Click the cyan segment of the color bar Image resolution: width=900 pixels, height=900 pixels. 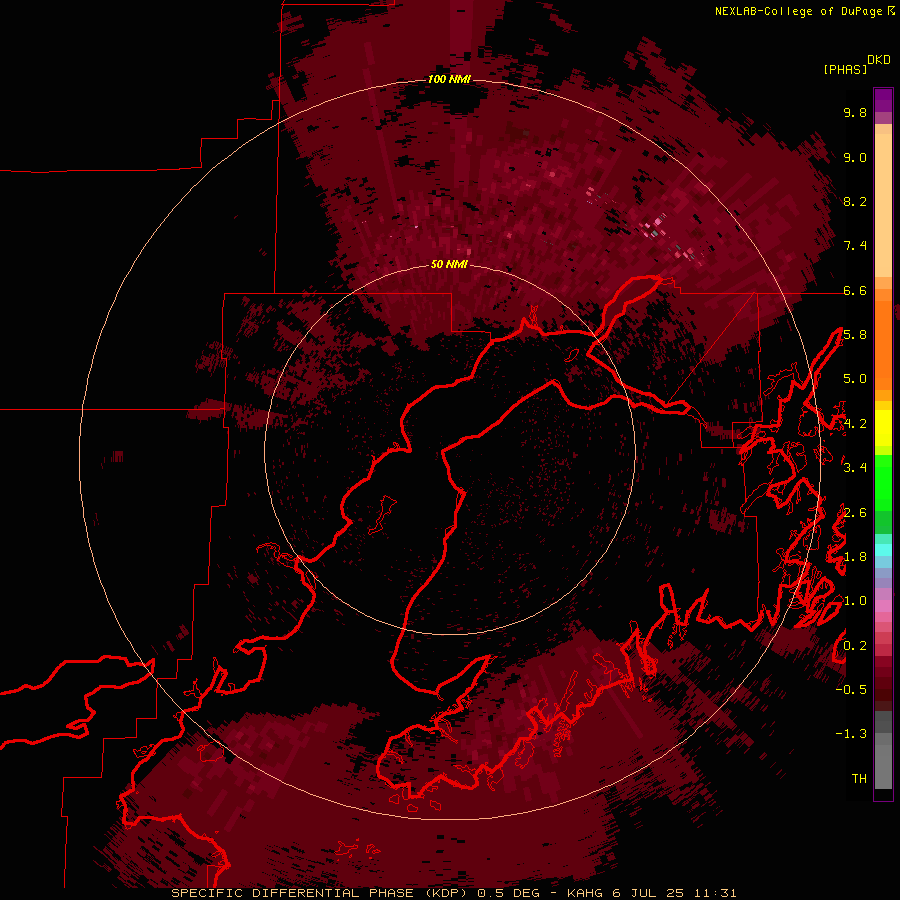883,549
